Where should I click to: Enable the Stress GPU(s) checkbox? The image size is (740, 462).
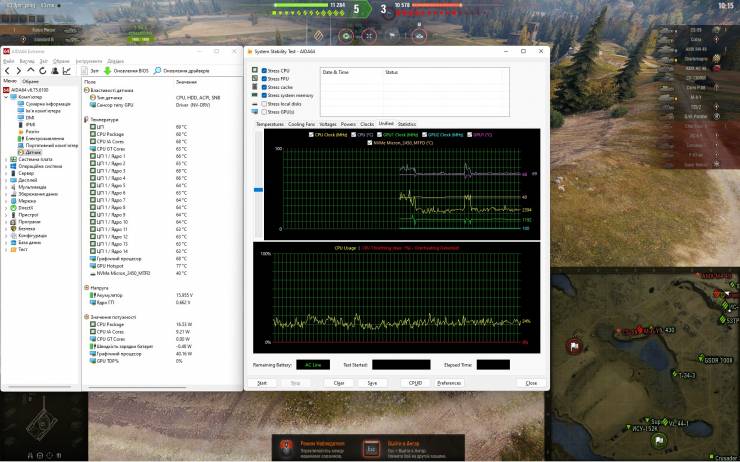(x=264, y=112)
